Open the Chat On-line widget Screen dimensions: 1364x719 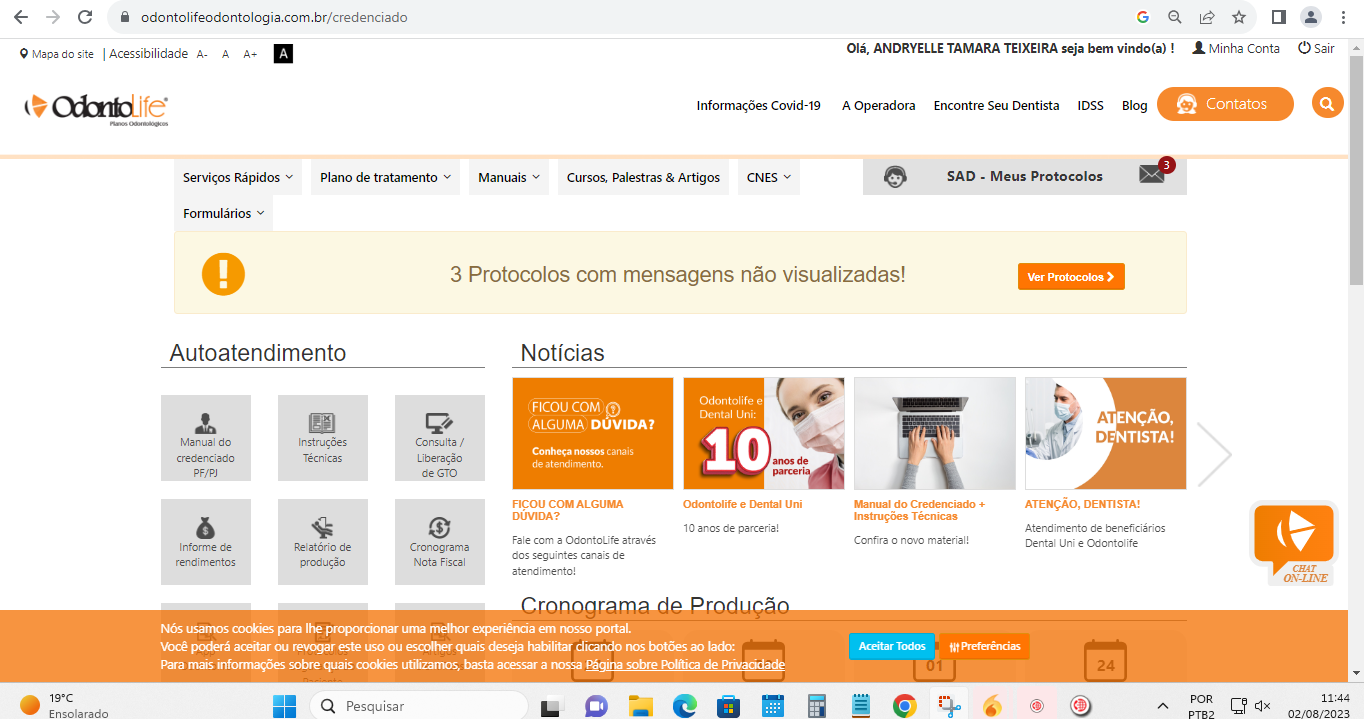pyautogui.click(x=1293, y=543)
